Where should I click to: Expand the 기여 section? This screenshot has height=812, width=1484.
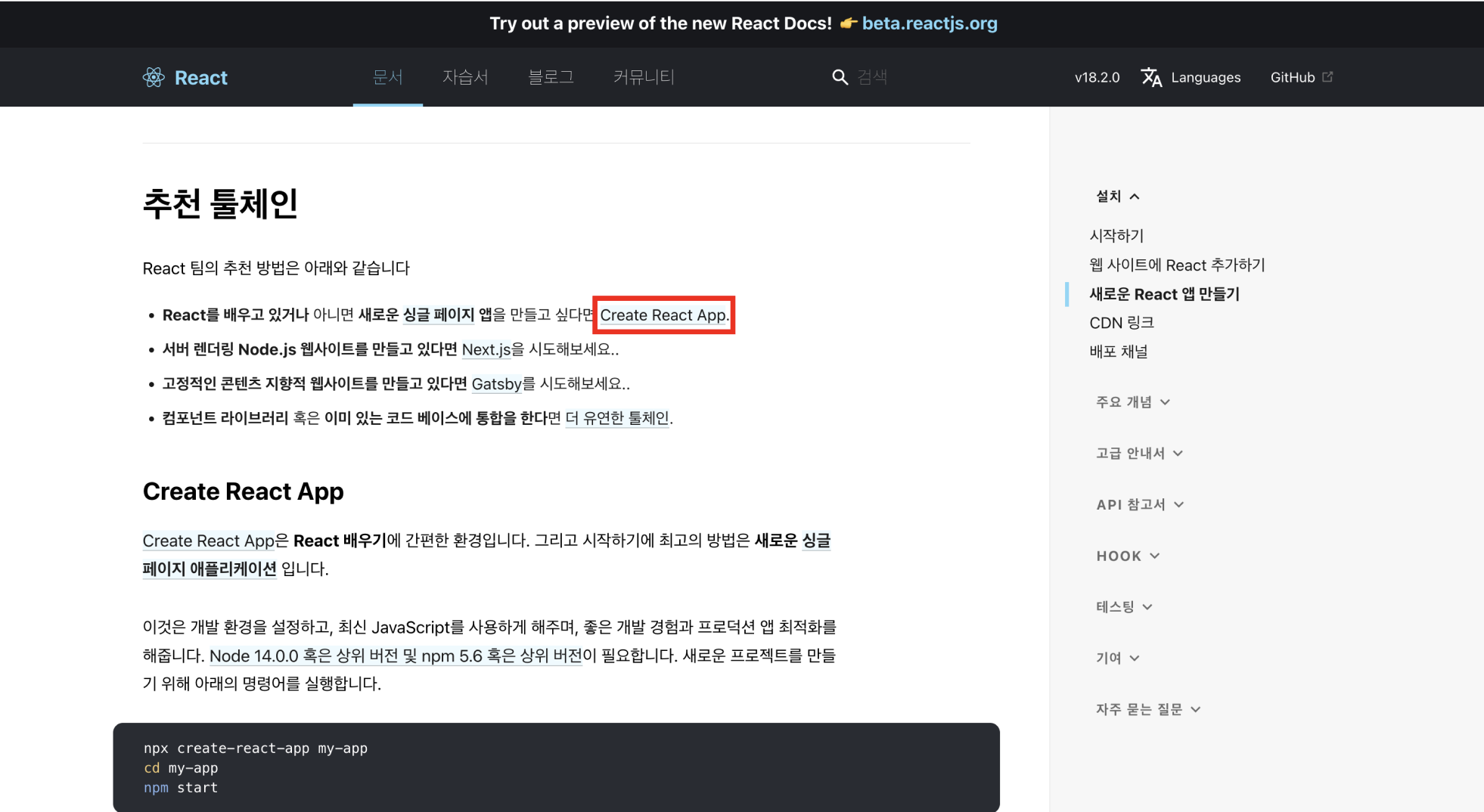point(1117,658)
